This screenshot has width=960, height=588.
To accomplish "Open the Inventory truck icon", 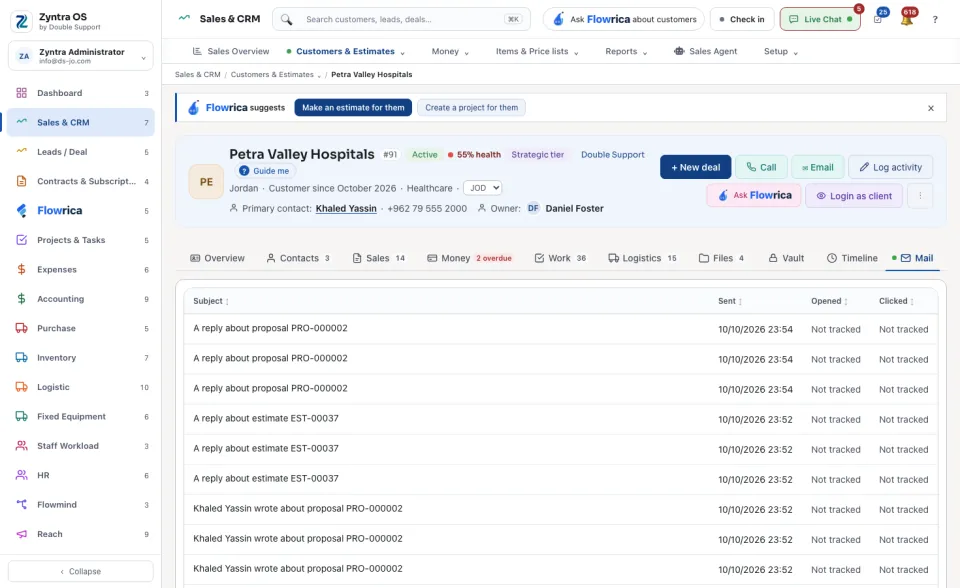I will click(21, 358).
